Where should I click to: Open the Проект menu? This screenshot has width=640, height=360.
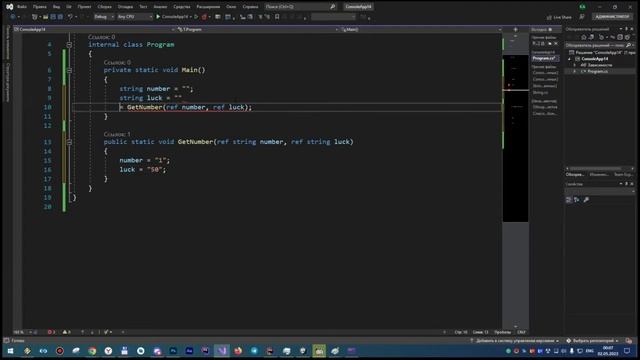84,7
